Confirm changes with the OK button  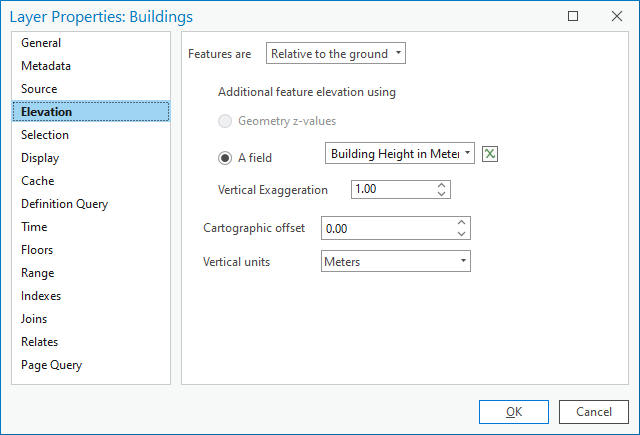(x=513, y=412)
